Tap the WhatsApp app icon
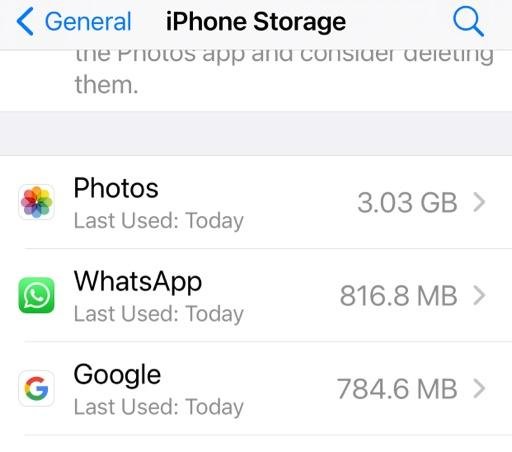The width and height of the screenshot is (512, 452). (36, 295)
